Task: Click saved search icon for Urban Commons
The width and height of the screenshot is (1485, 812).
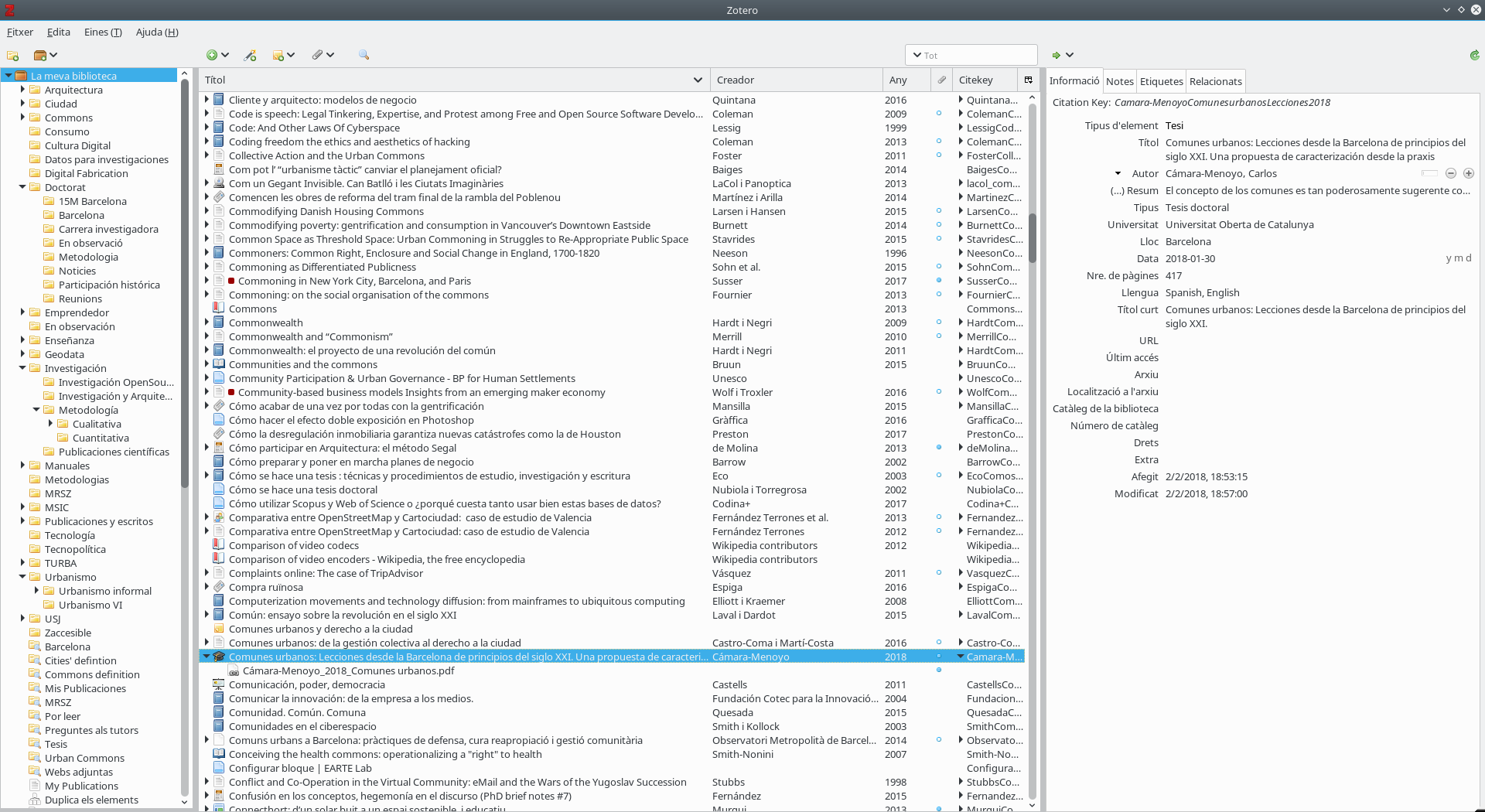Action: [x=34, y=758]
